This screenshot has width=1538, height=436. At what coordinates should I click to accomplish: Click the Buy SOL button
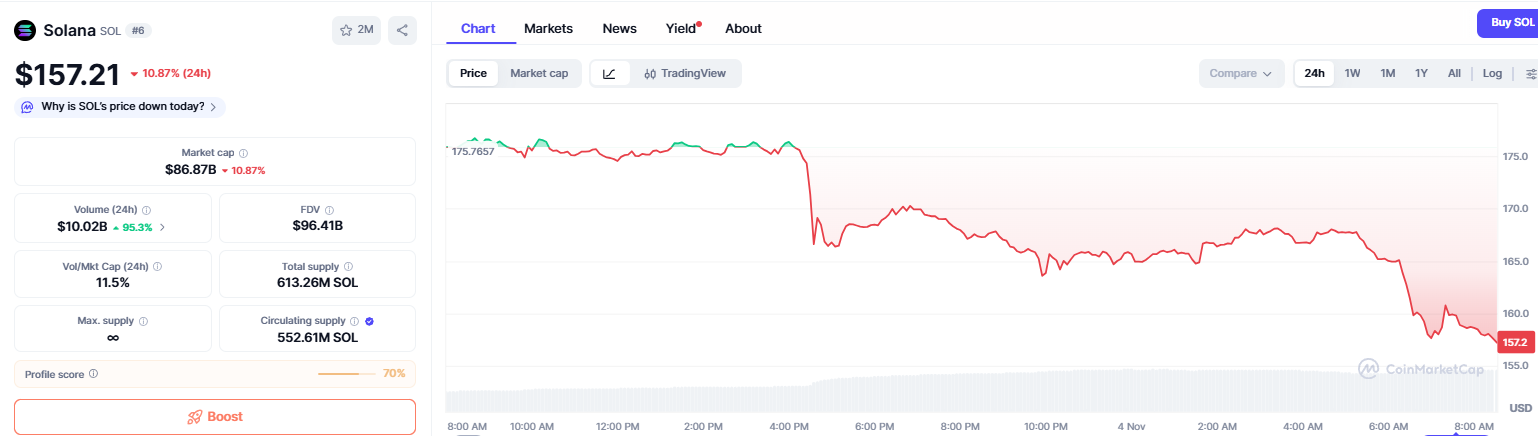(x=1507, y=22)
